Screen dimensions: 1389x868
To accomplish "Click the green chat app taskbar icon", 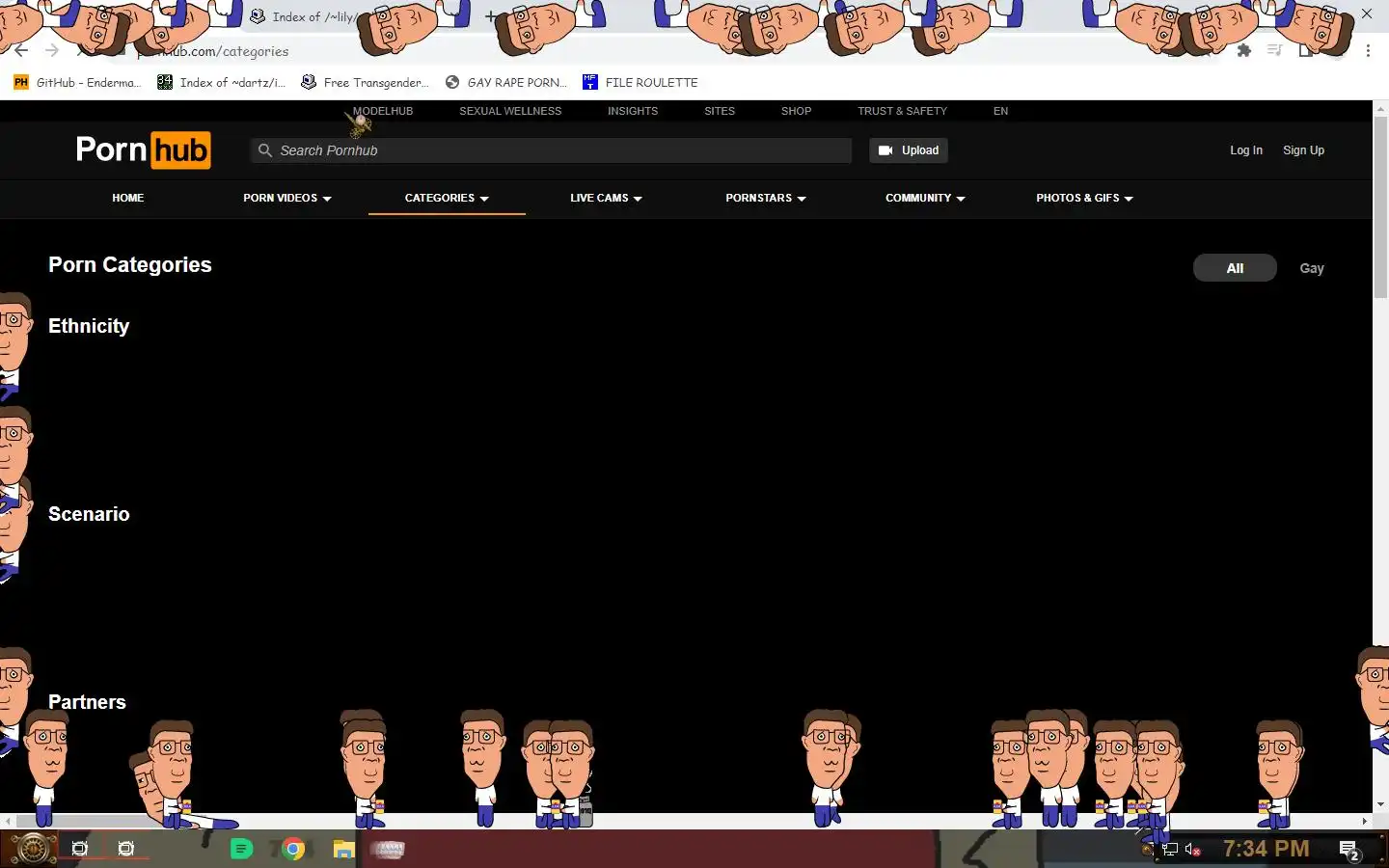I will click(241, 849).
